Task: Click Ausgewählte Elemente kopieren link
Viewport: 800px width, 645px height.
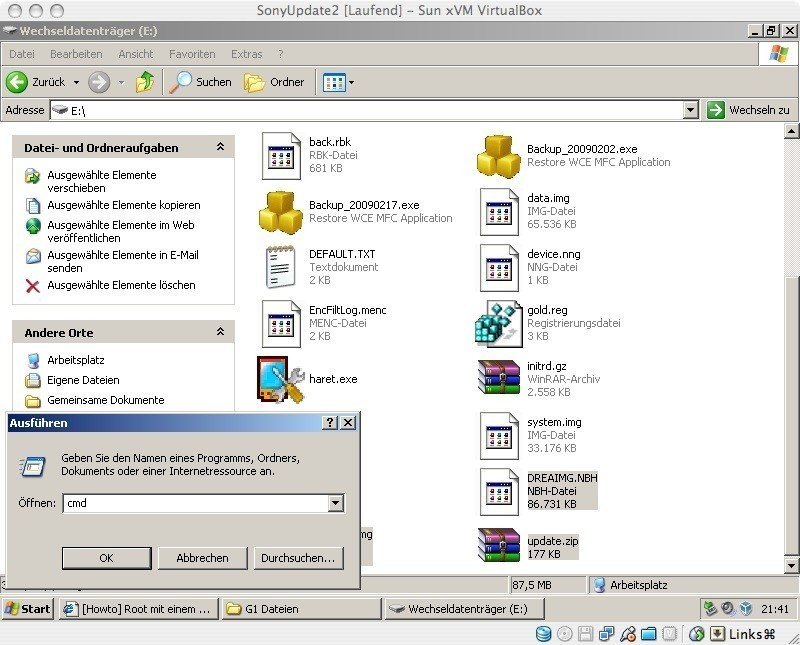Action: point(124,205)
